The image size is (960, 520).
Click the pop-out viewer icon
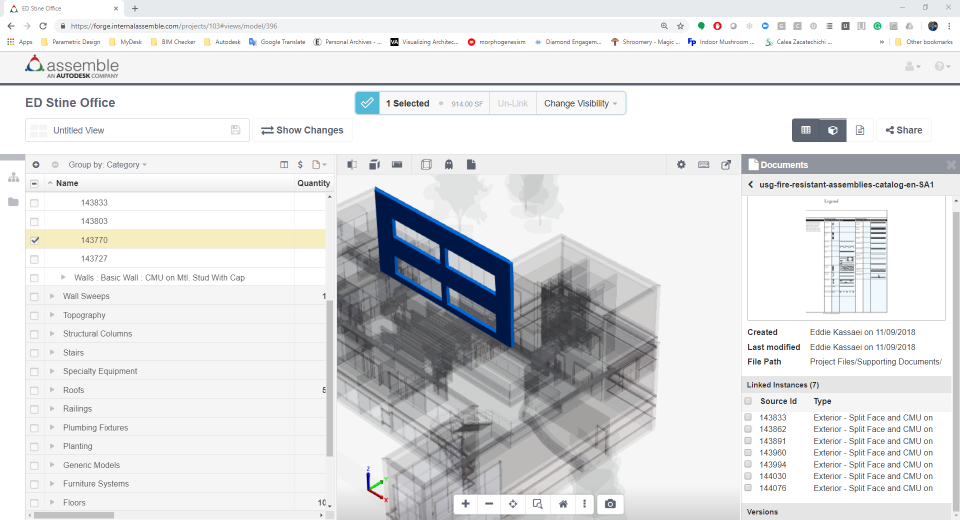pyautogui.click(x=726, y=165)
